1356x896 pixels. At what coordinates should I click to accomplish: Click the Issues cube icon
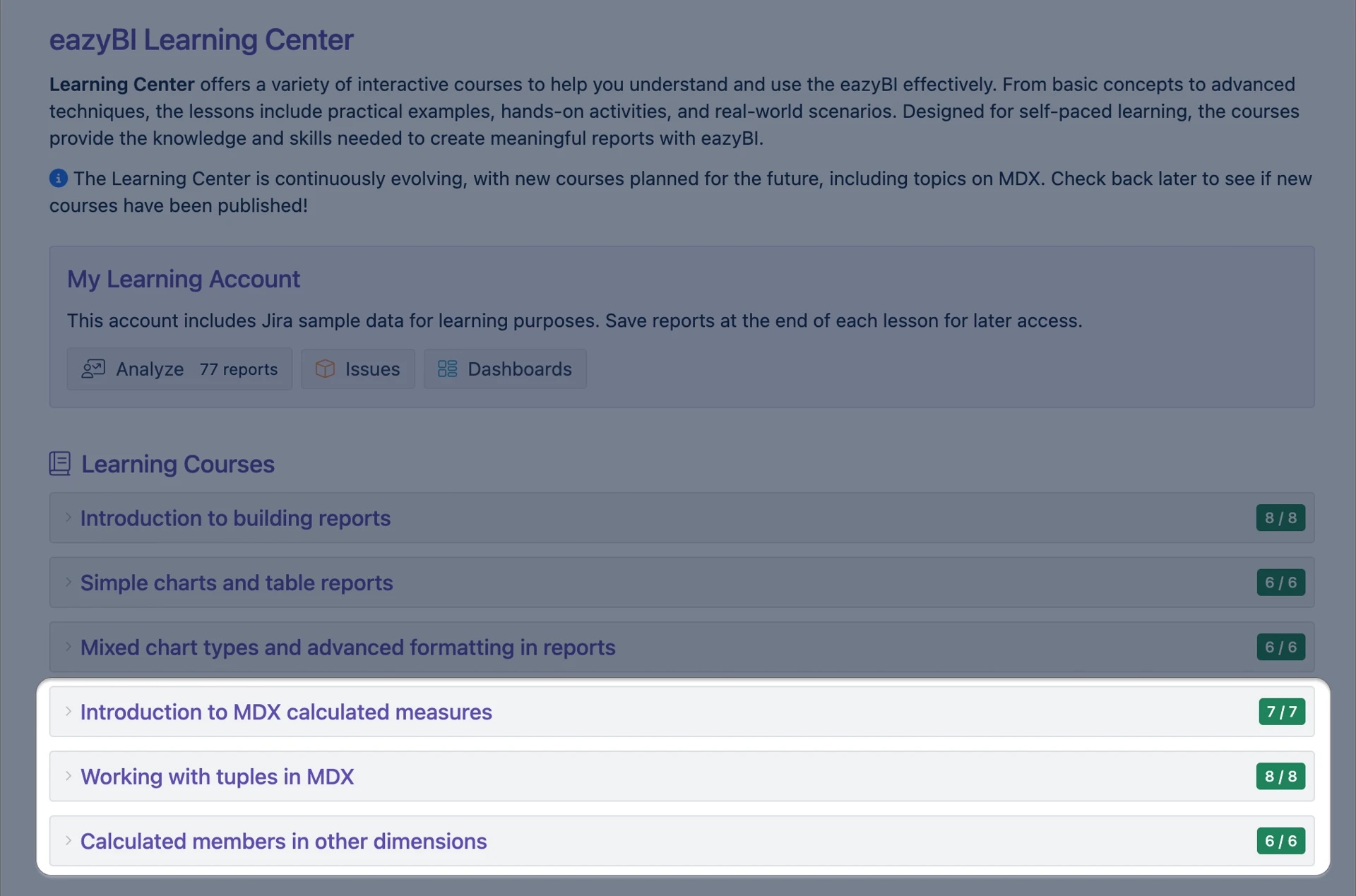[325, 369]
